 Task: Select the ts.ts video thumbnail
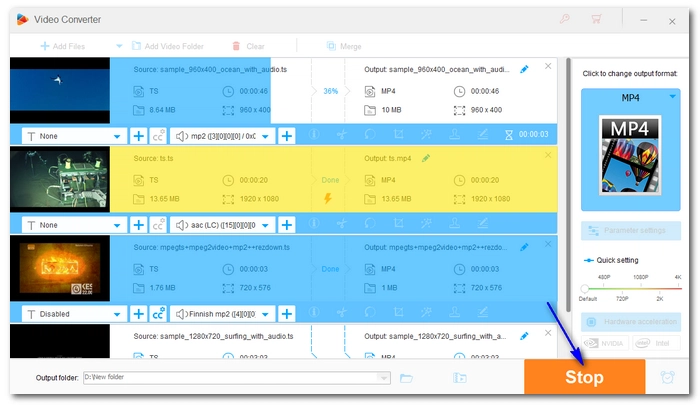click(60, 179)
